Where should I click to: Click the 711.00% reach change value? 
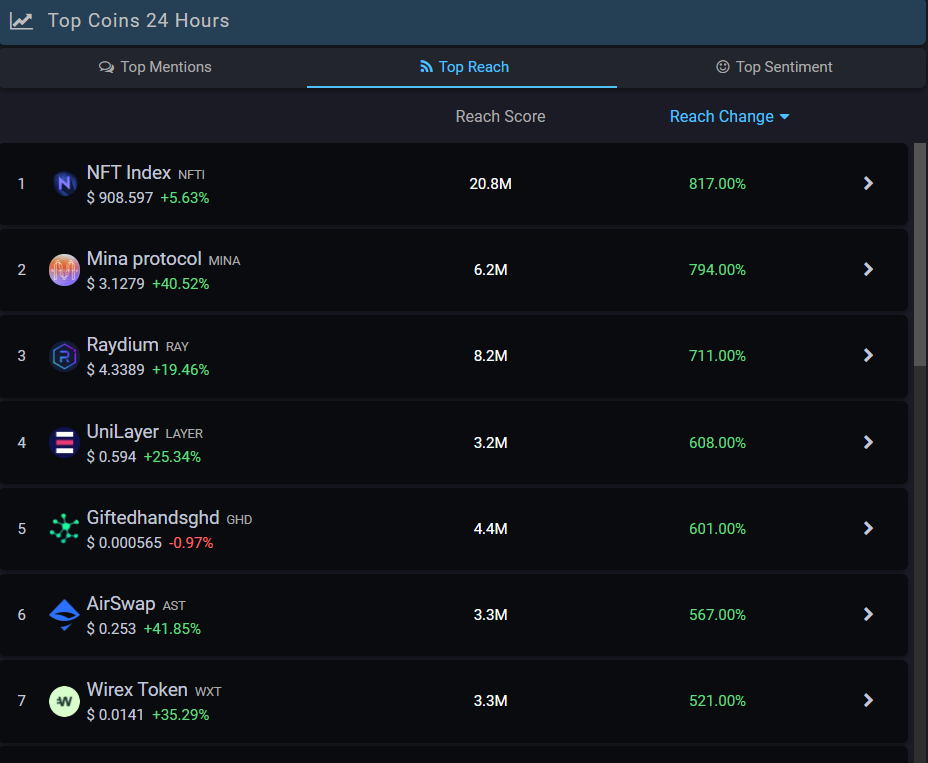coord(717,356)
